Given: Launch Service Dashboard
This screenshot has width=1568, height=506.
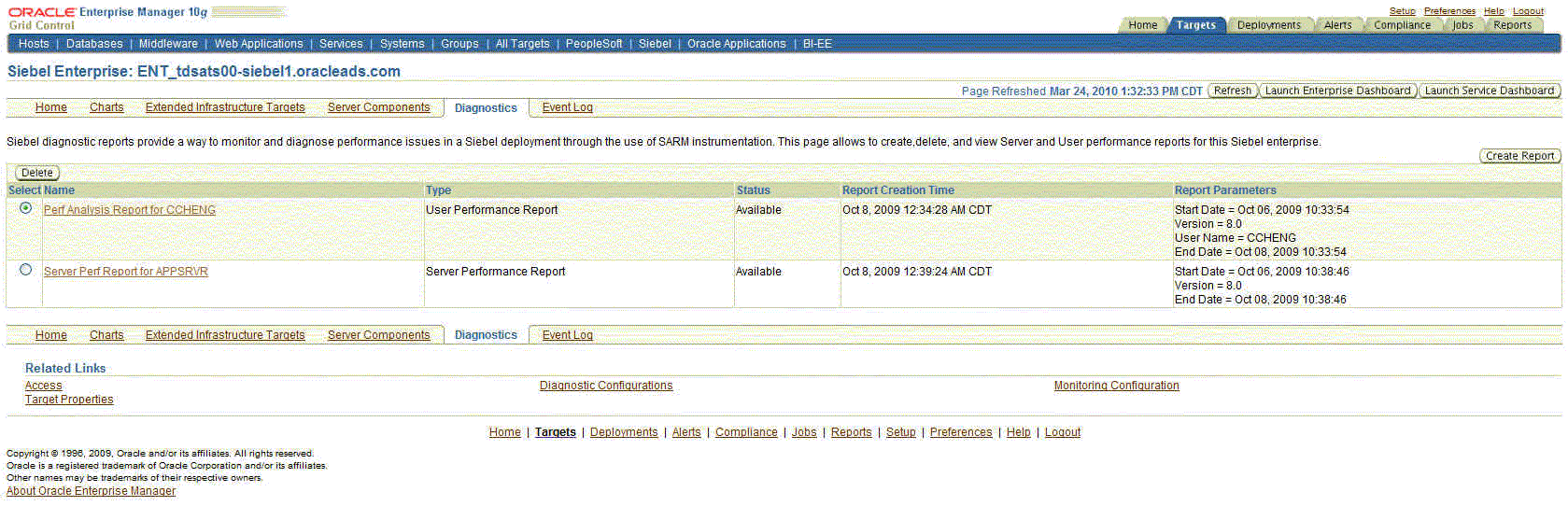Looking at the screenshot, I should point(1489,91).
